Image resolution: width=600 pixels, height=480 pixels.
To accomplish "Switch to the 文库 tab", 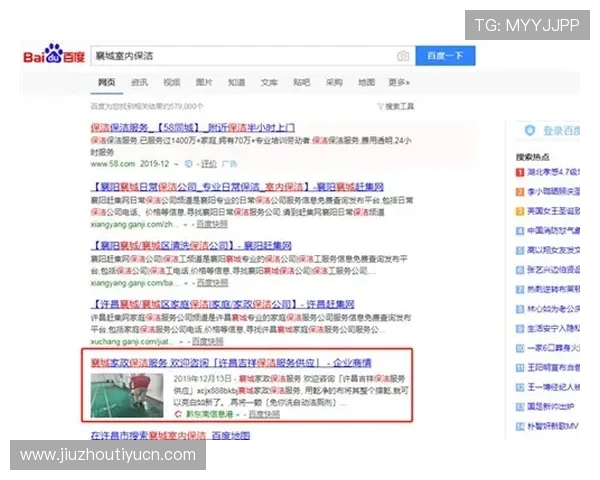I will click(x=269, y=82).
